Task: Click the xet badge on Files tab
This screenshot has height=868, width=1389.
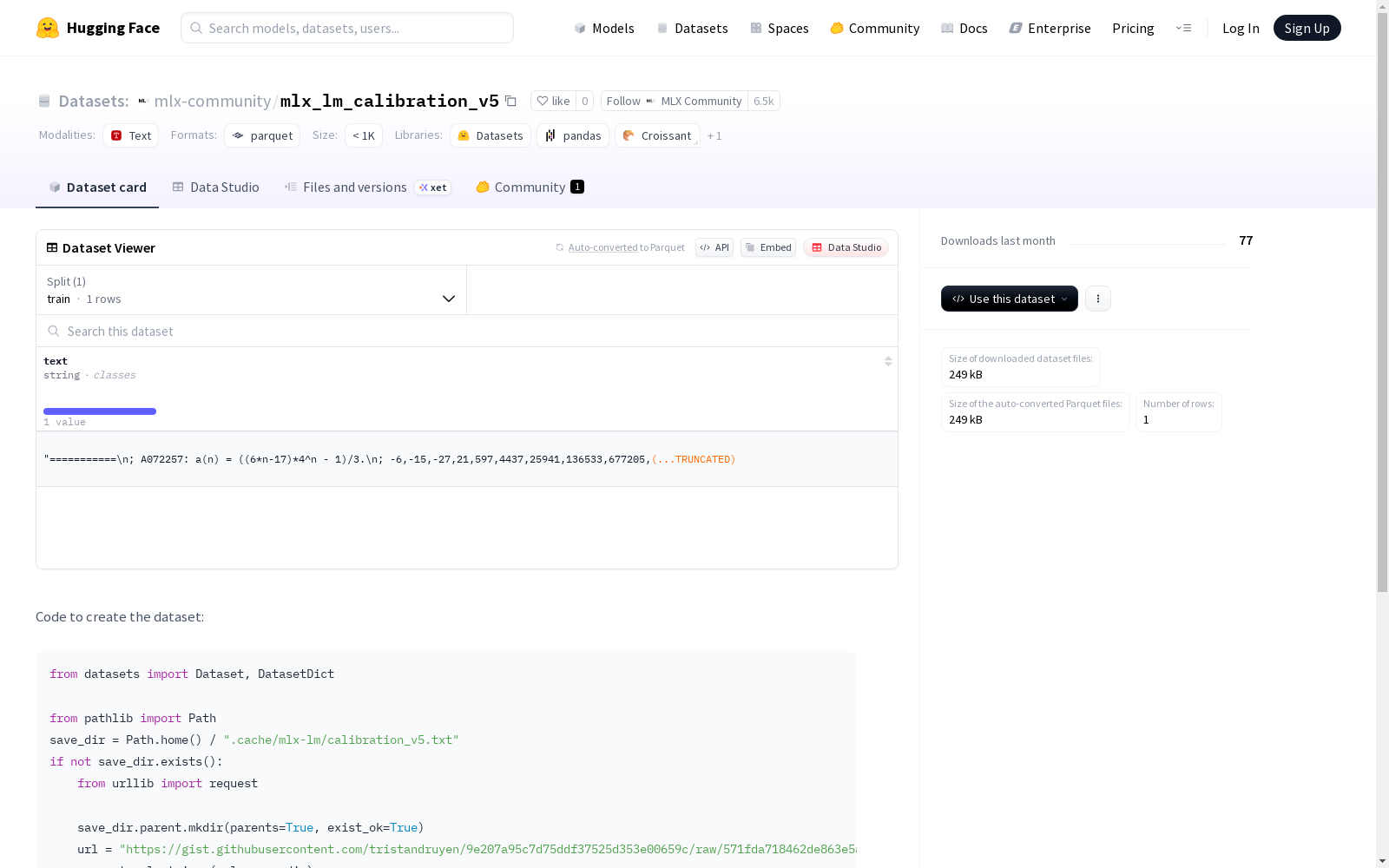Action: click(433, 187)
